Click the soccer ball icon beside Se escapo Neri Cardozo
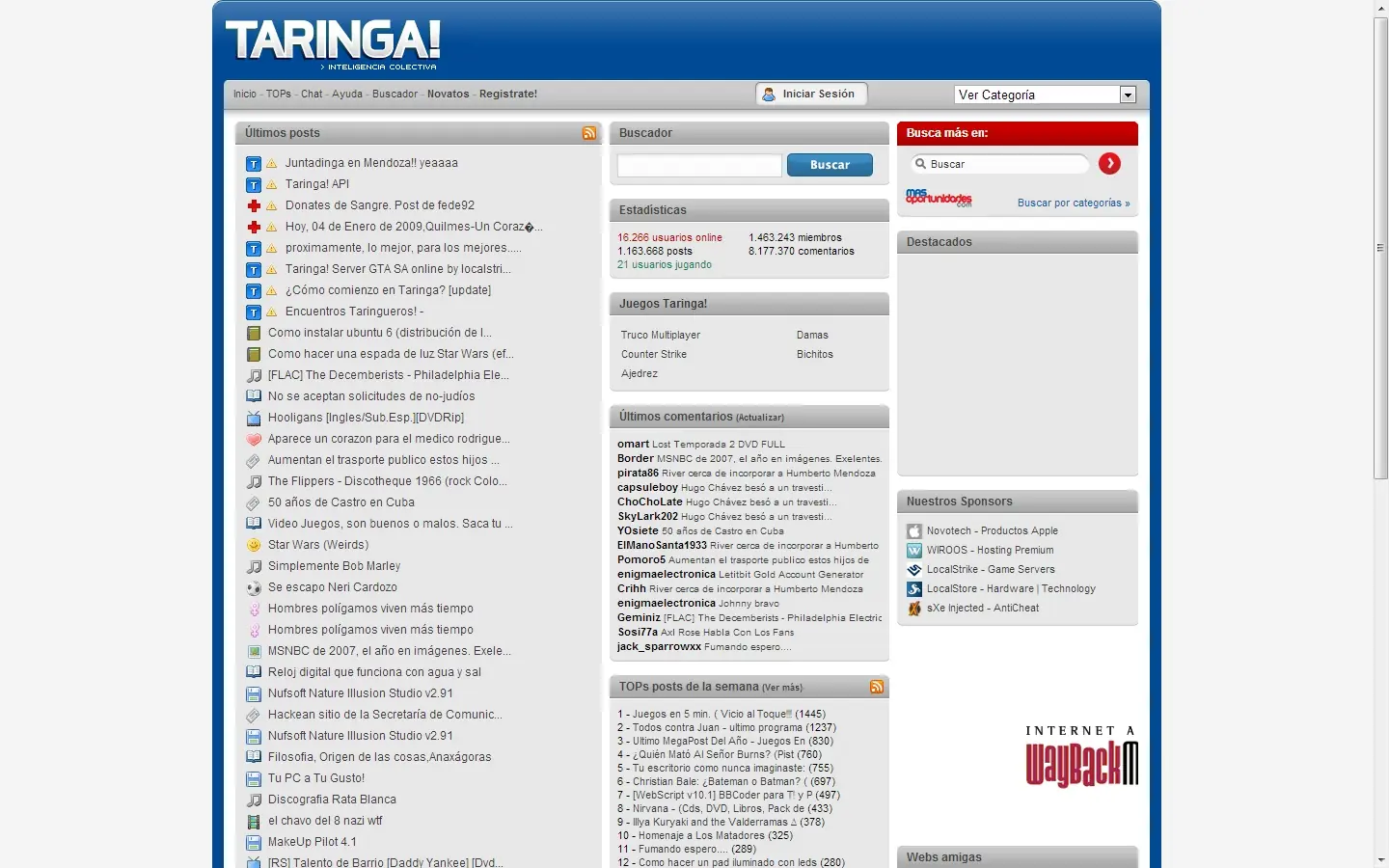The height and width of the screenshot is (868, 1389). pyautogui.click(x=254, y=587)
